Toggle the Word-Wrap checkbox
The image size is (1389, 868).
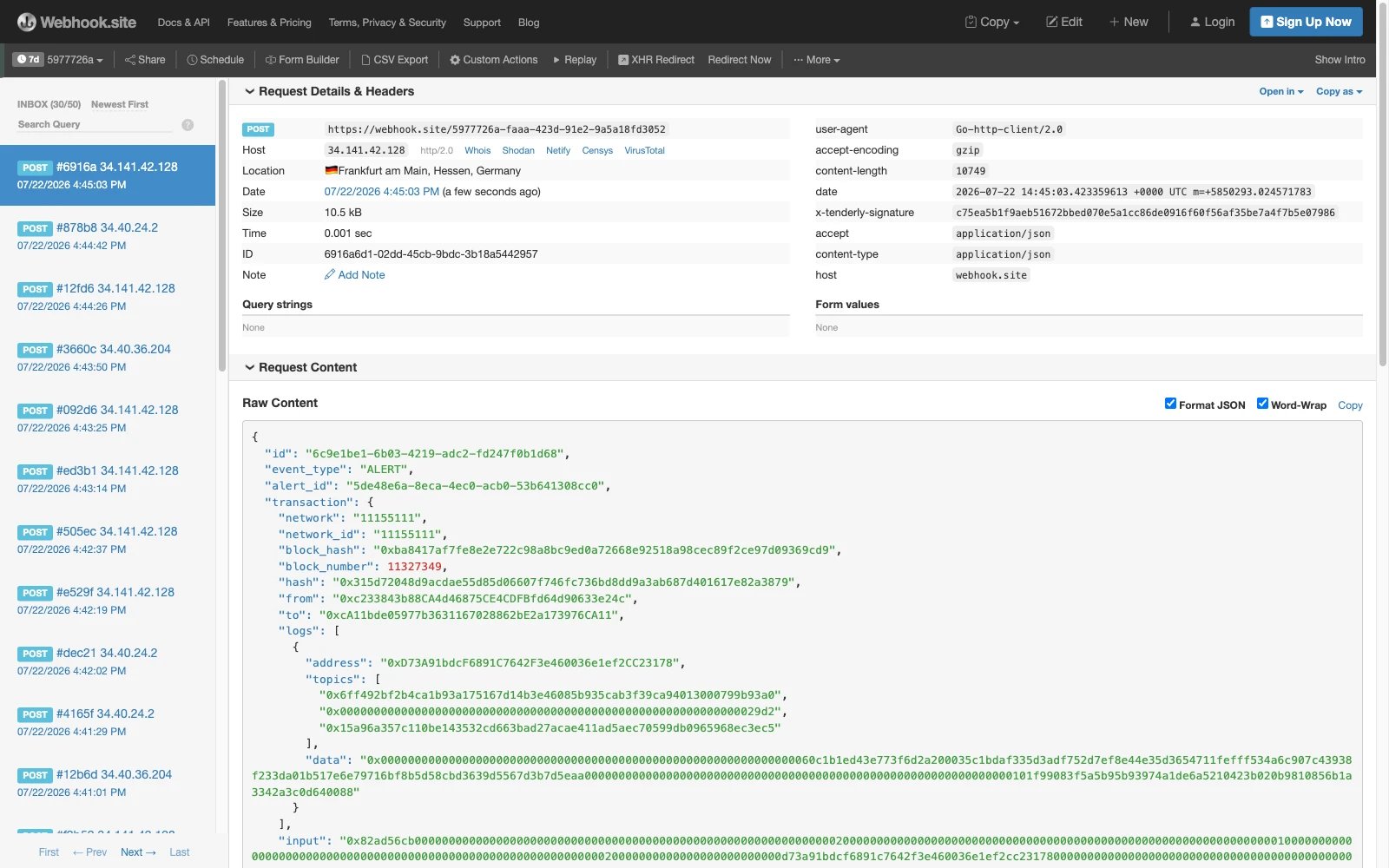tap(1262, 404)
